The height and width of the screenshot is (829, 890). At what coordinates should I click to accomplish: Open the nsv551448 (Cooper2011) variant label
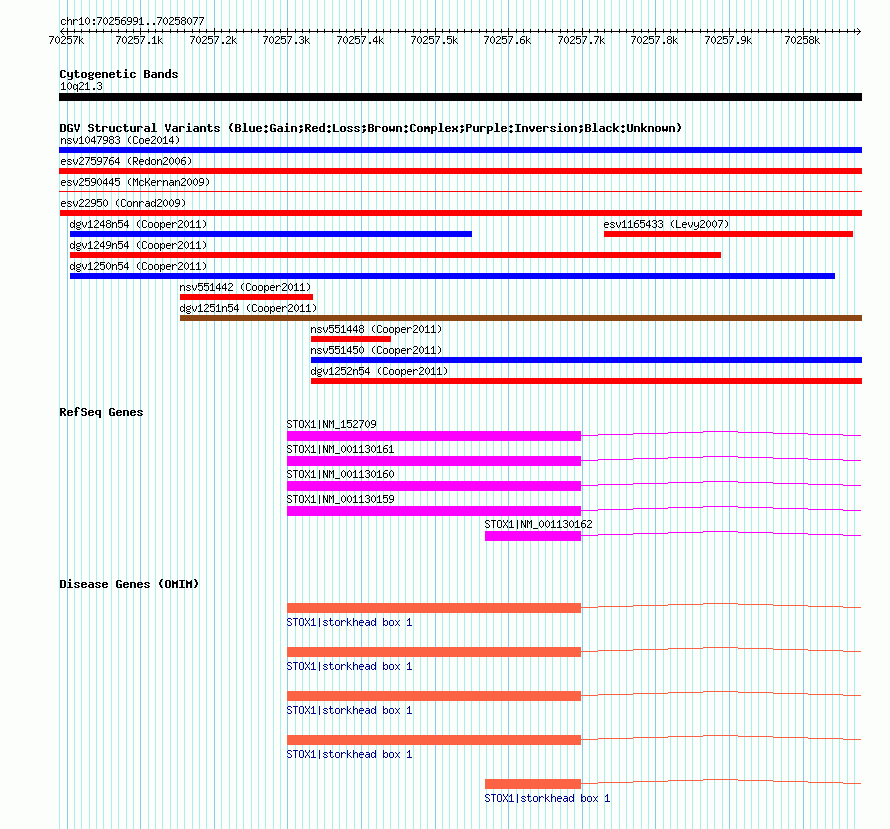376,329
